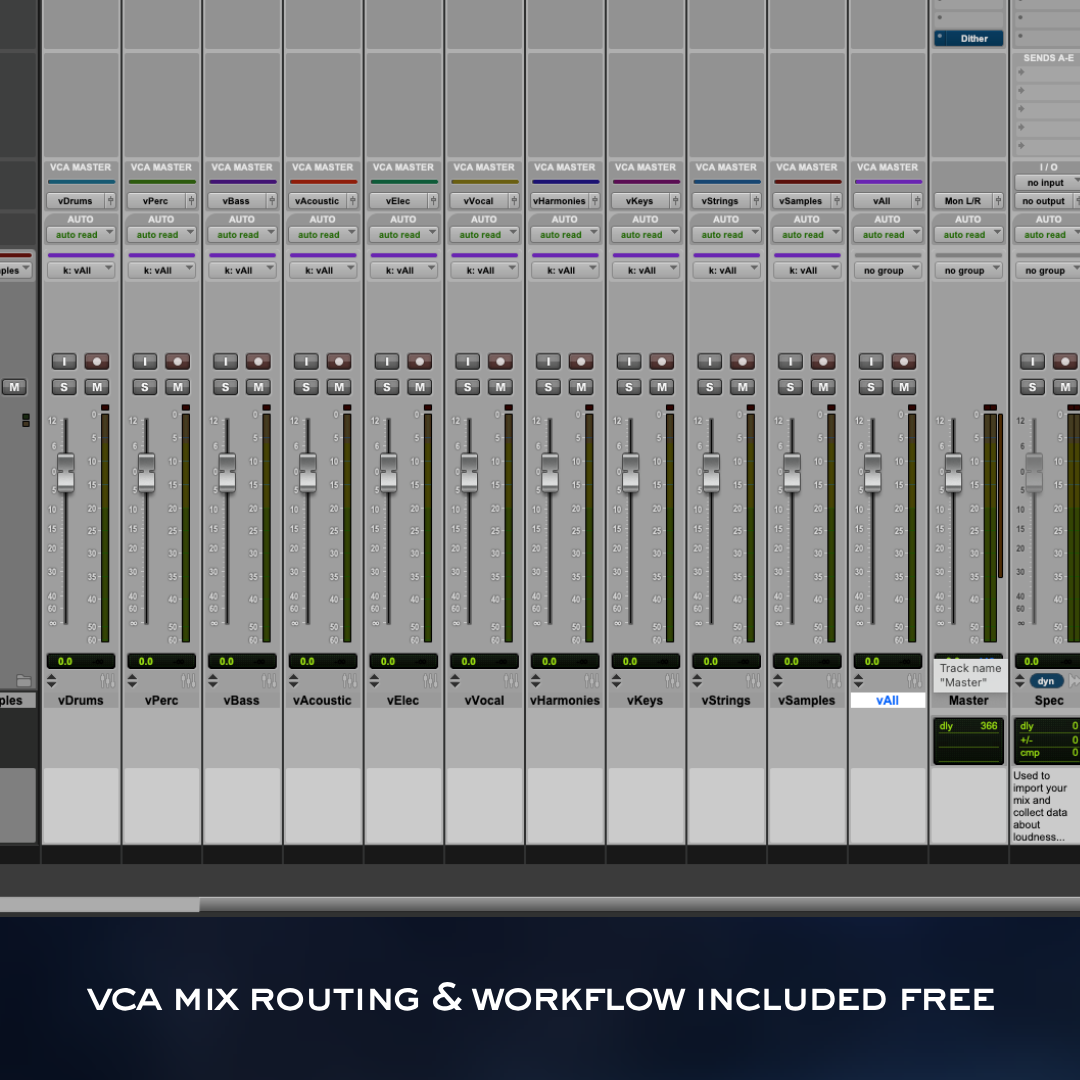Mute the vVocal track
Image resolution: width=1080 pixels, height=1080 pixels.
(x=500, y=387)
